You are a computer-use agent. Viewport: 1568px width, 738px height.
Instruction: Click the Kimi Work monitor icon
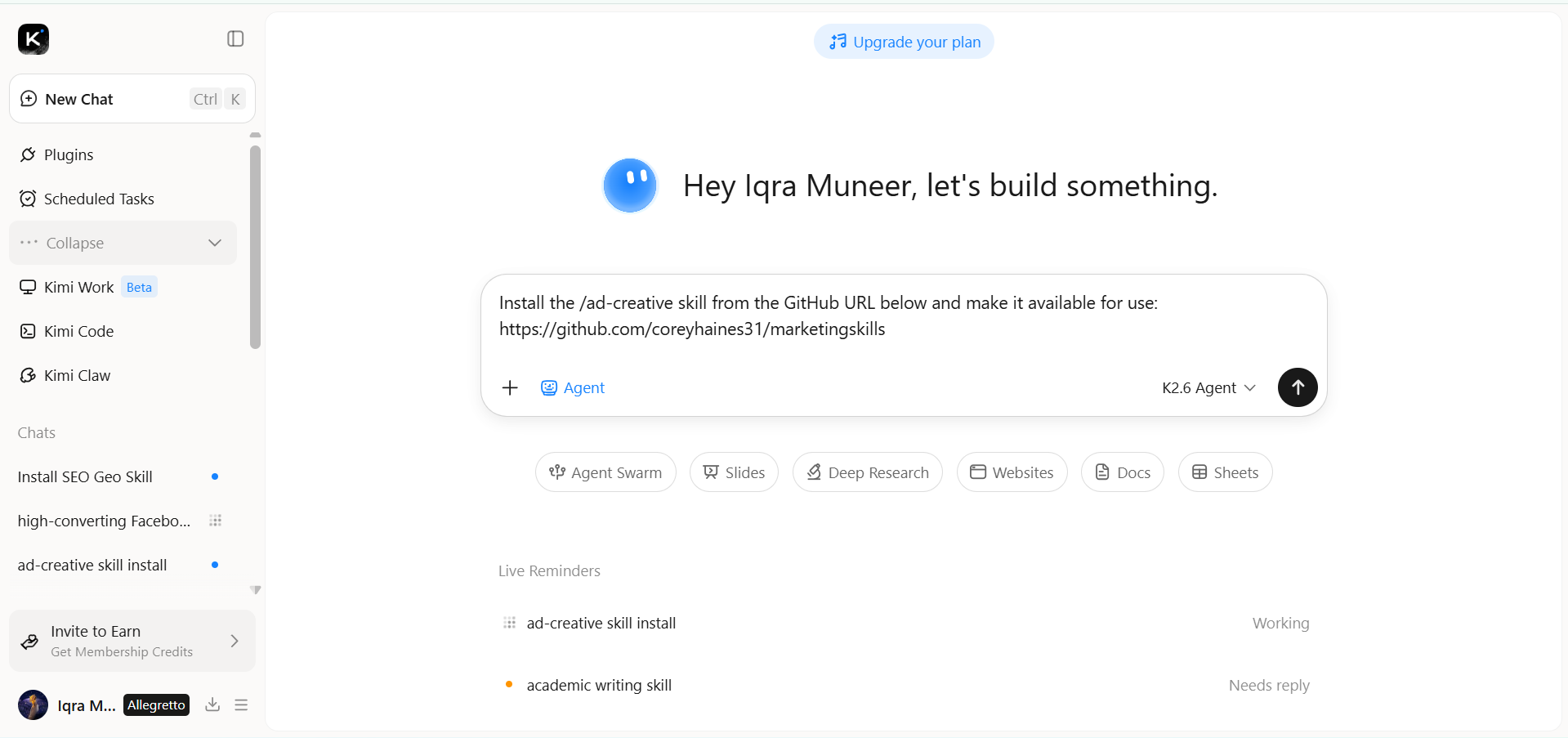28,287
